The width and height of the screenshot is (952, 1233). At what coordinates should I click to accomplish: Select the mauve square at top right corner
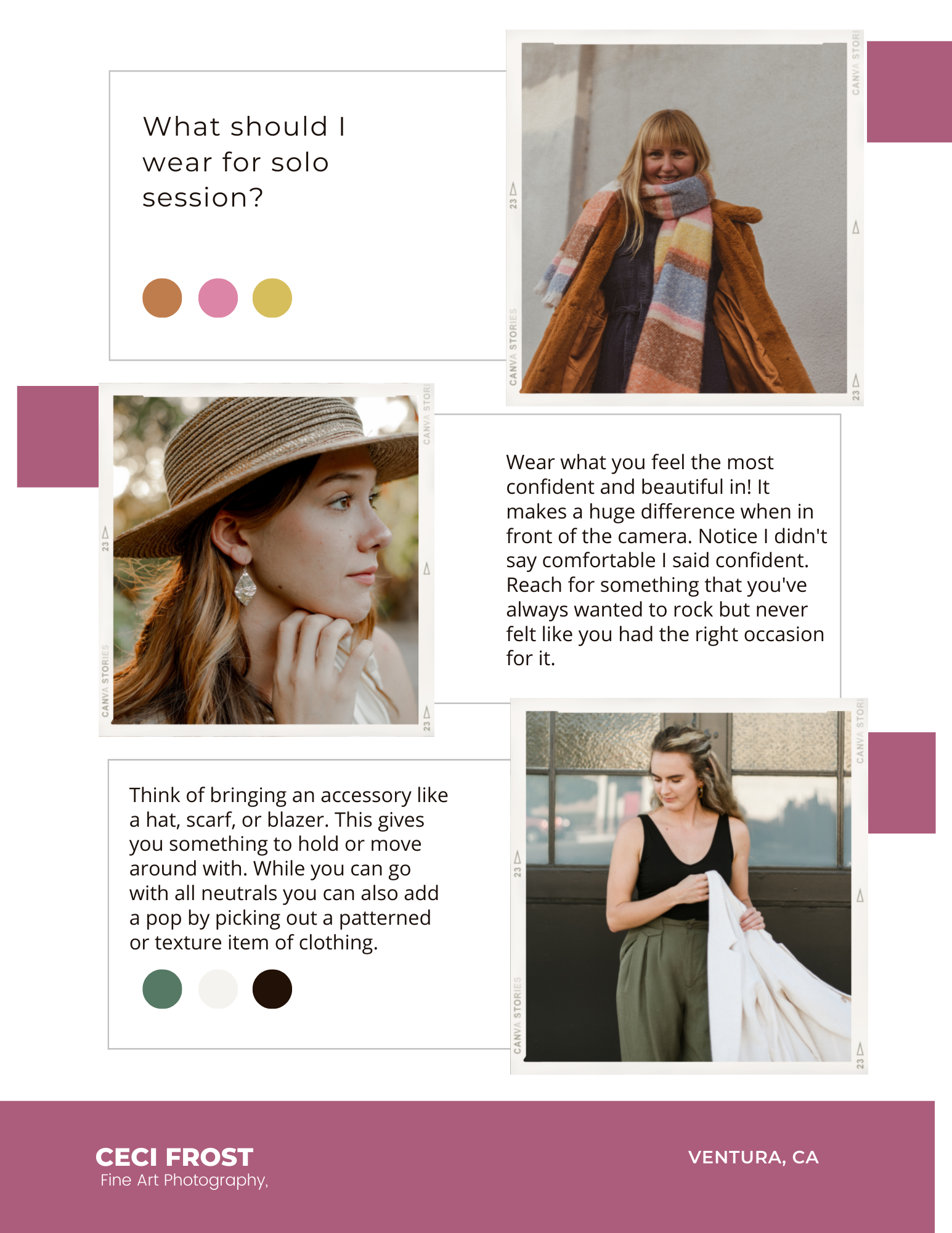pos(909,92)
